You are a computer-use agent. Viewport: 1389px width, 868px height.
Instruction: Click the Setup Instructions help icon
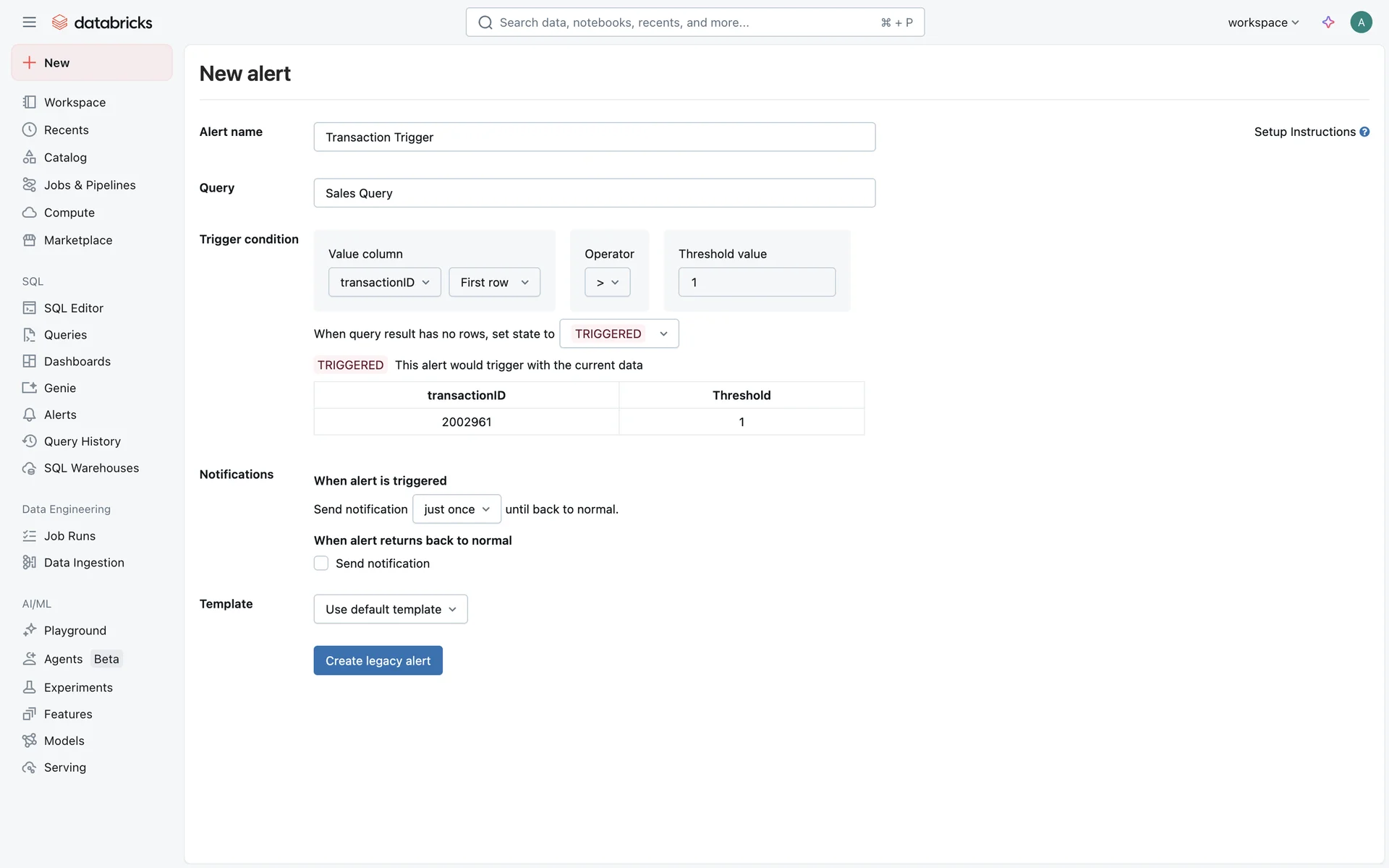tap(1364, 132)
